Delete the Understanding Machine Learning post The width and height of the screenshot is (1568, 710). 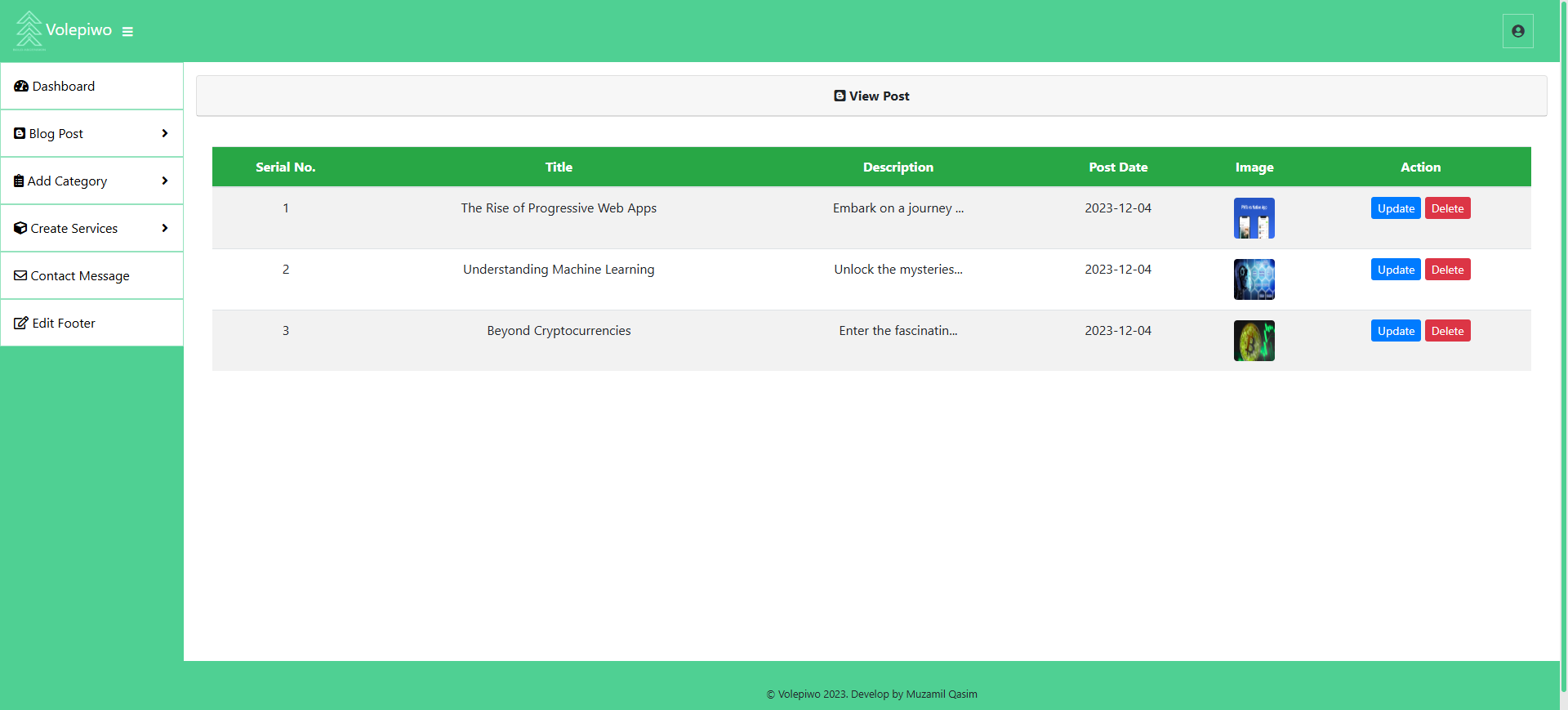1447,270
